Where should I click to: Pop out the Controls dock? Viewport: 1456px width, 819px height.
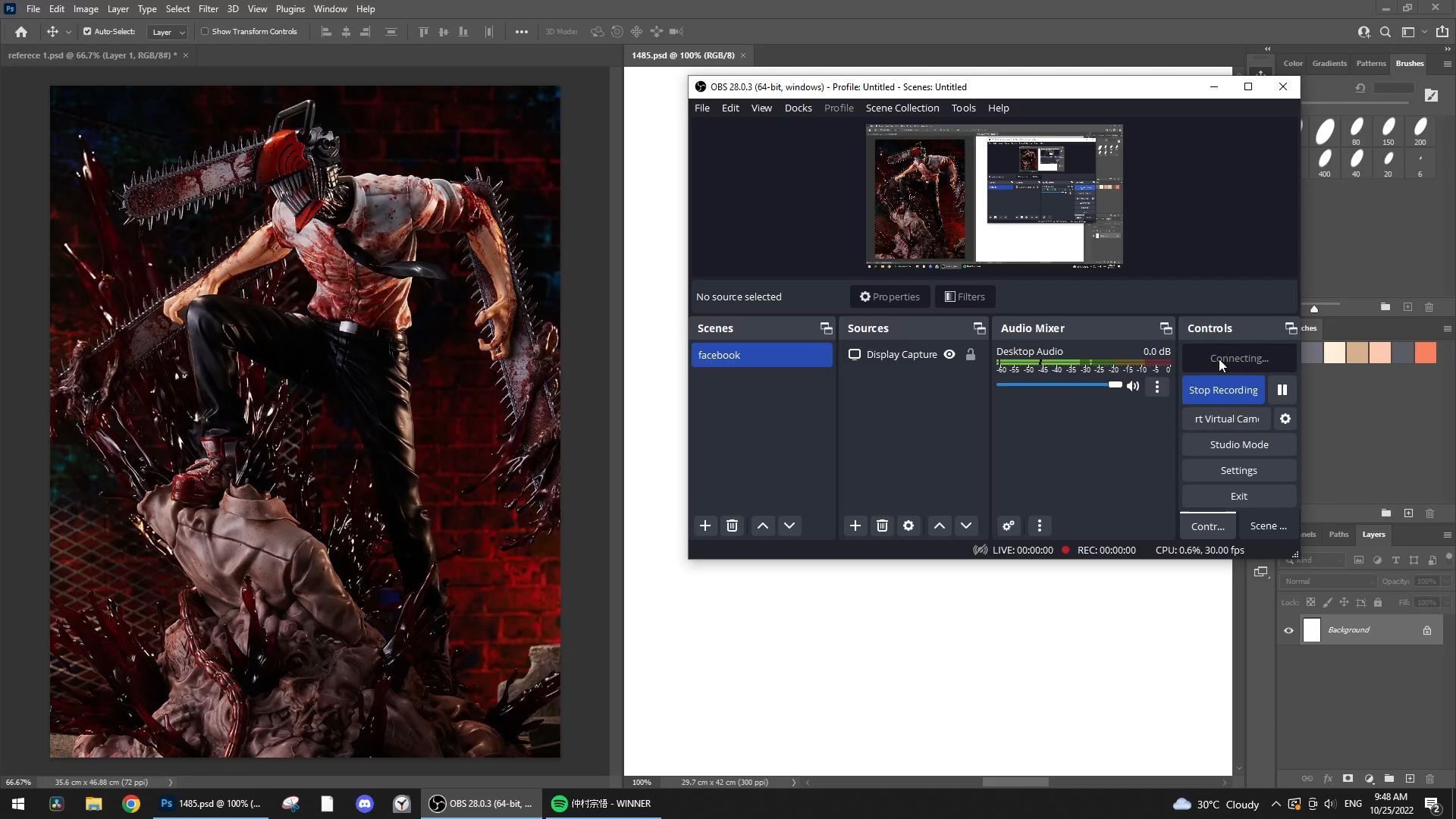click(1291, 328)
